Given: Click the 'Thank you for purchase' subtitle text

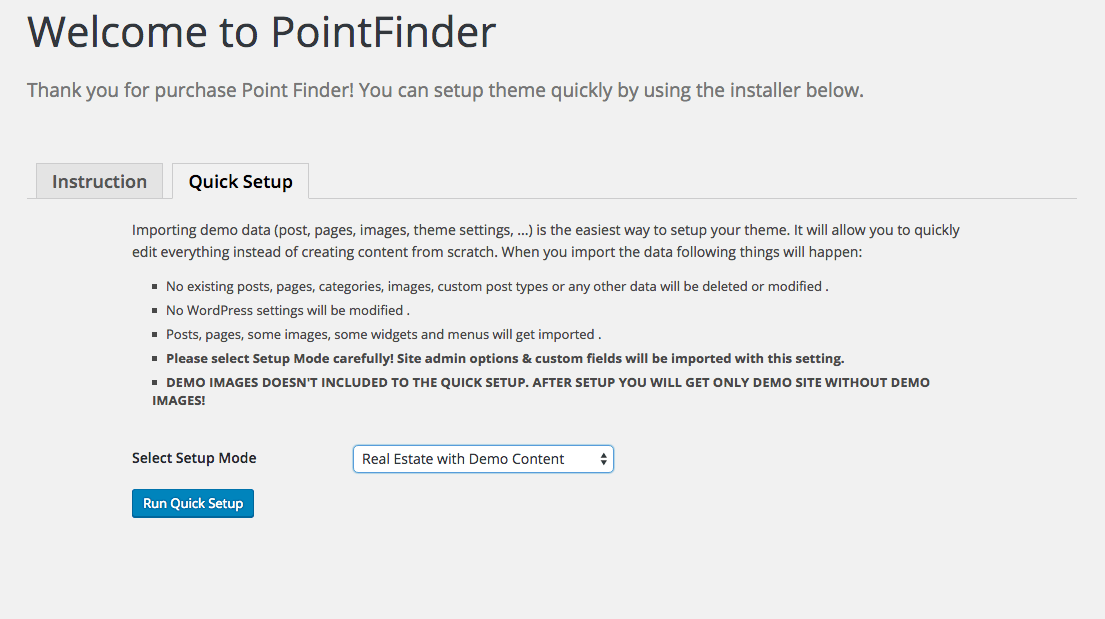Looking at the screenshot, I should [x=445, y=90].
